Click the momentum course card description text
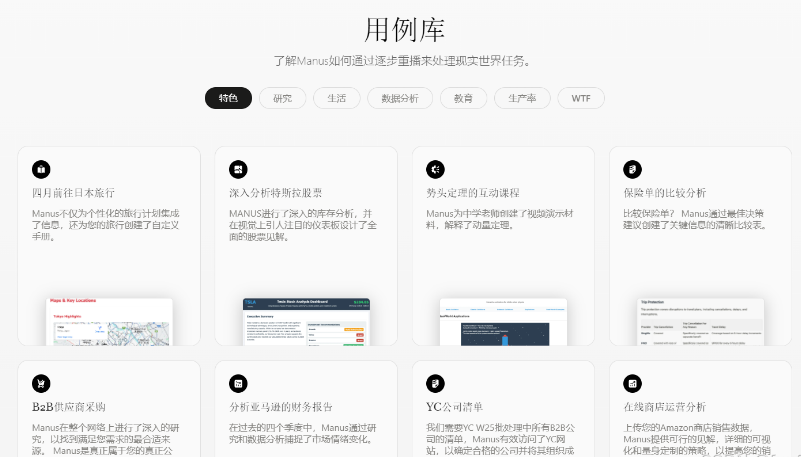This screenshot has height=457, width=801. [x=500, y=219]
